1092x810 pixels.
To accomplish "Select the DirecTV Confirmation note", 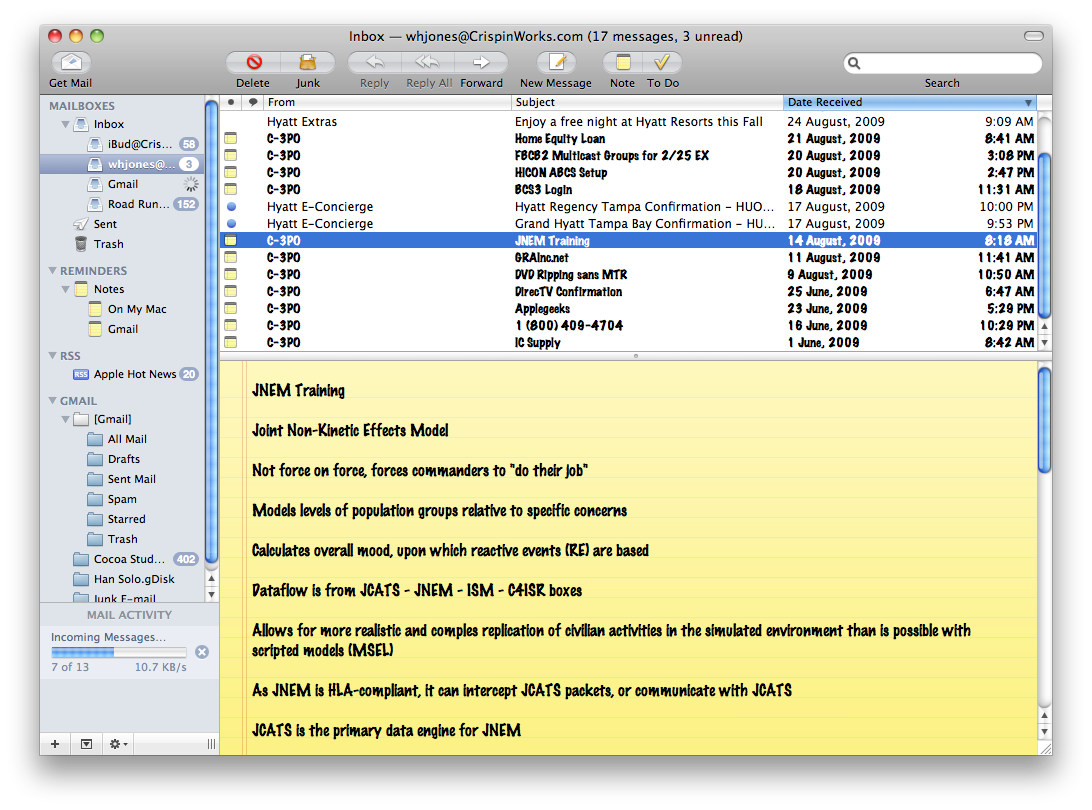I will pyautogui.click(x=628, y=292).
